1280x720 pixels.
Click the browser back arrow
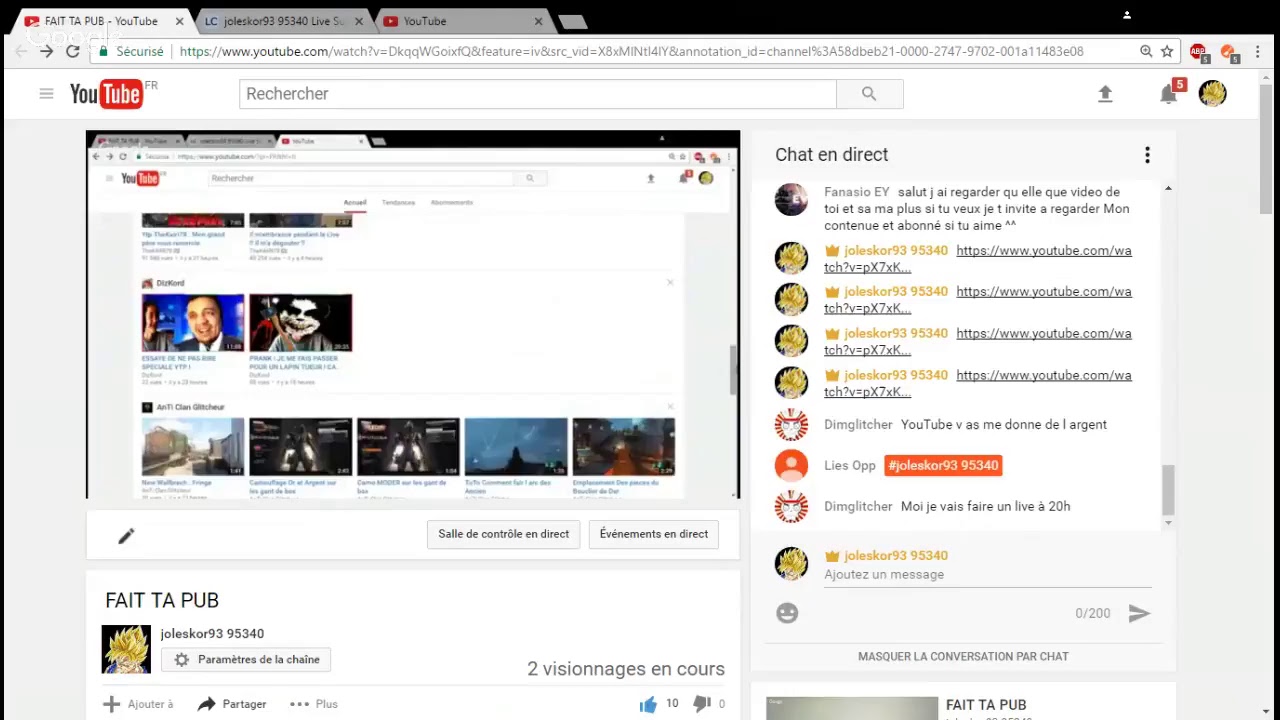20,51
